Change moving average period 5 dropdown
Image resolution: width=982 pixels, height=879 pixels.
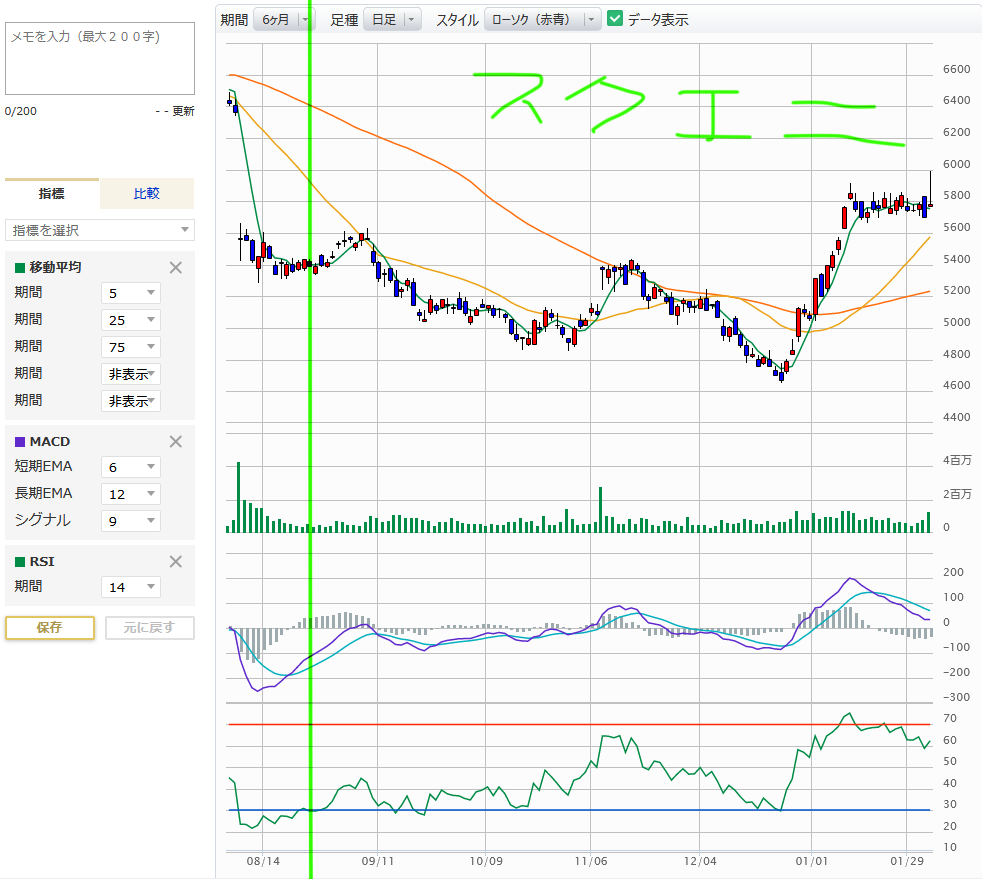[131, 293]
